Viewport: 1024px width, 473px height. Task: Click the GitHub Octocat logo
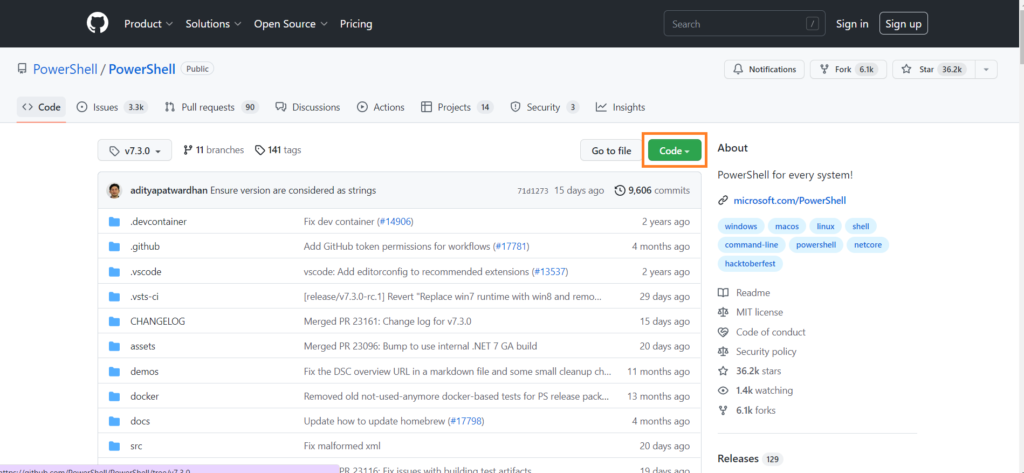tap(97, 24)
